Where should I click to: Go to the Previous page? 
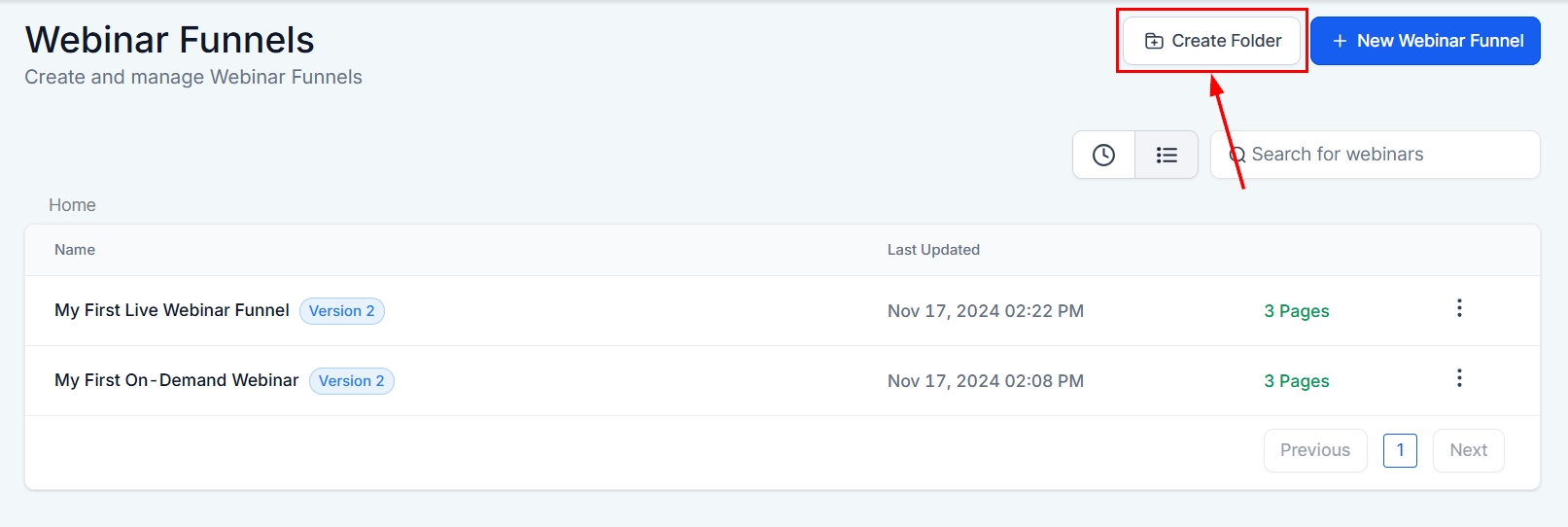1314,450
